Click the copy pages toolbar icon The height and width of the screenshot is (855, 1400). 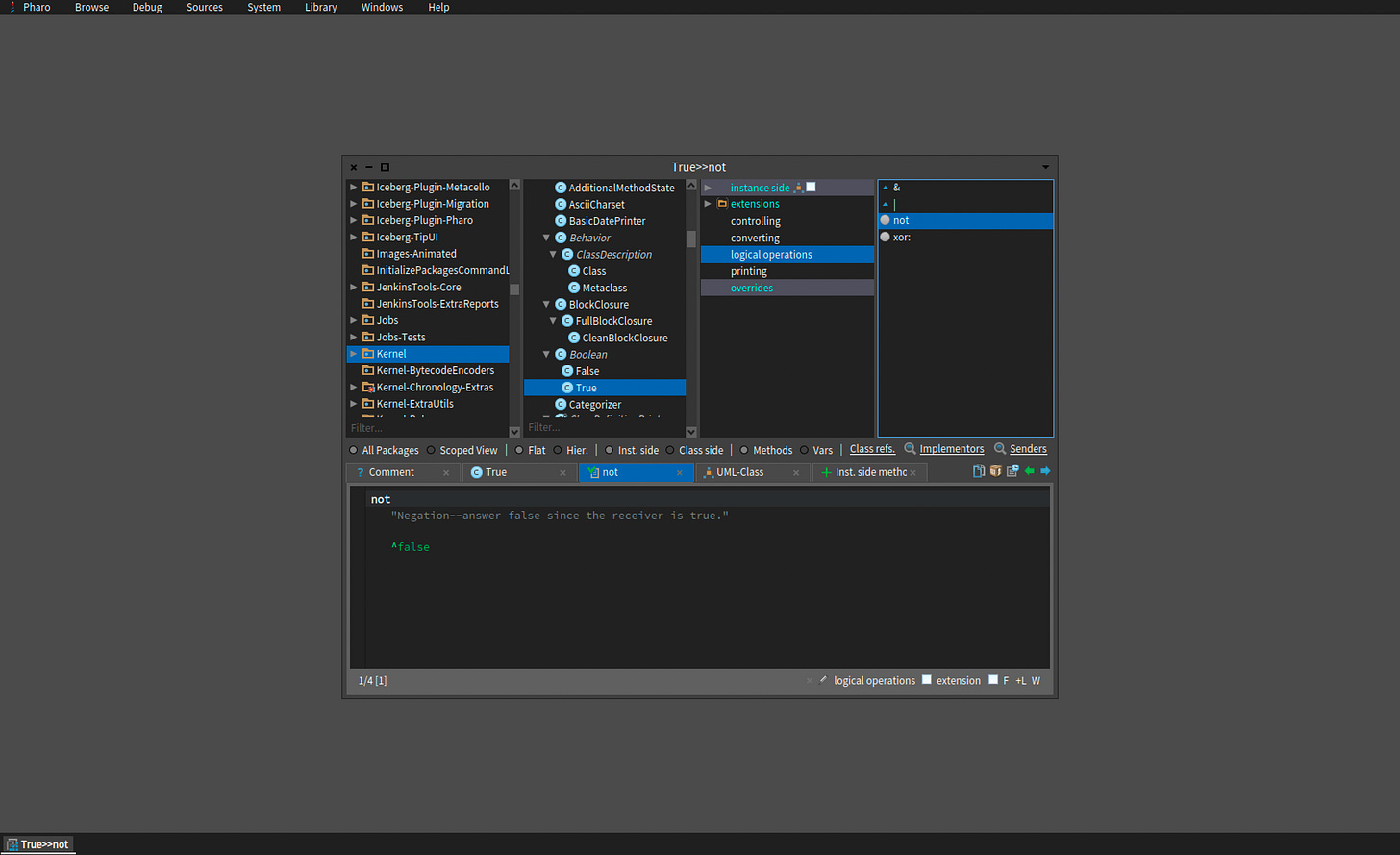tap(979, 471)
